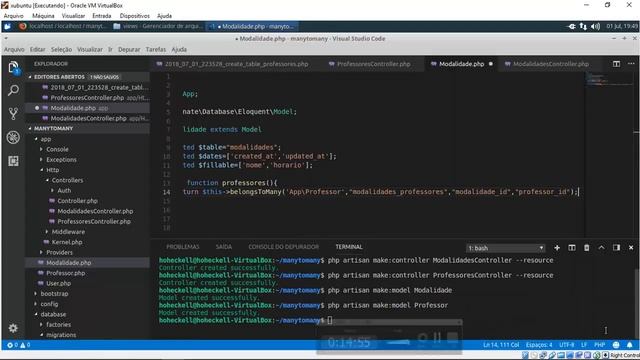The image size is (640, 360).
Task: Click the terminal command prompt cursor
Action: (330, 320)
